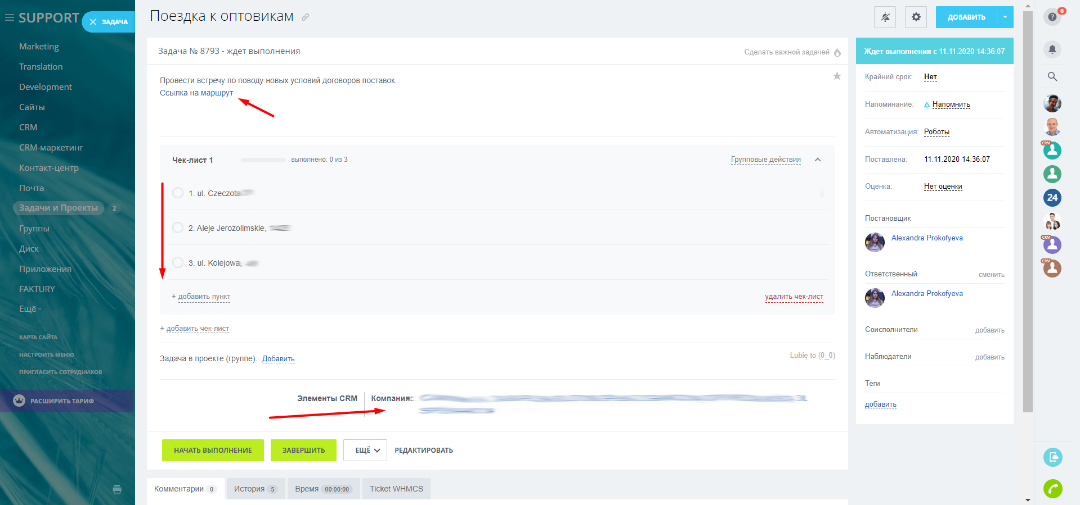
Task: Click the muted bell icon button
Action: click(885, 17)
